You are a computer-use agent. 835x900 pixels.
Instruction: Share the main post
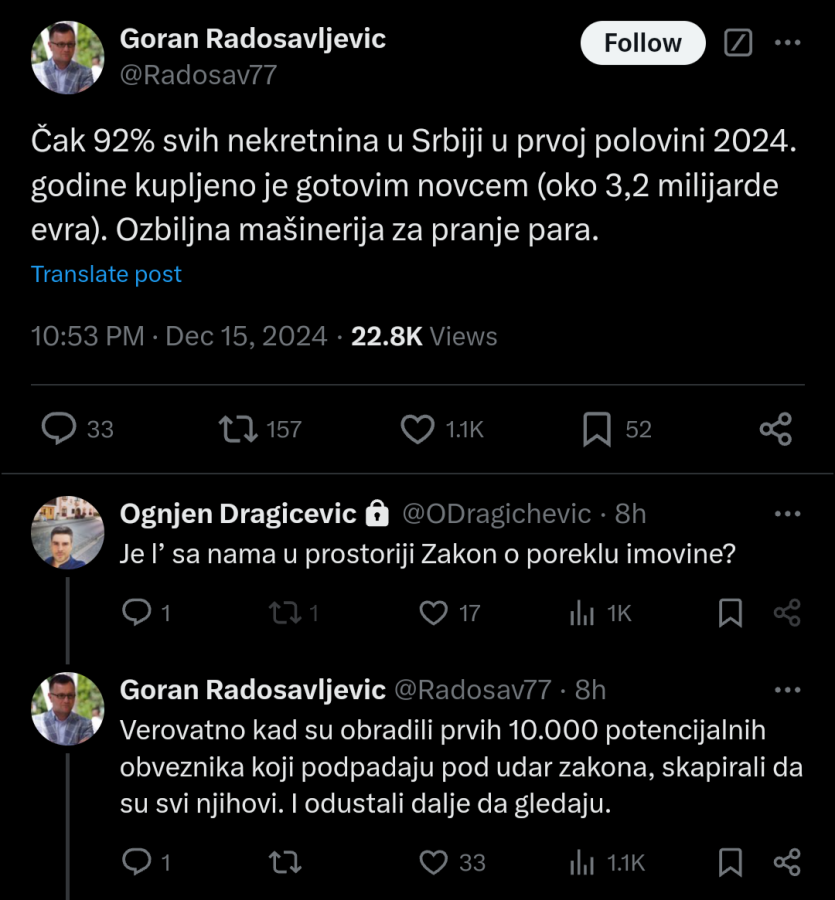[776, 429]
